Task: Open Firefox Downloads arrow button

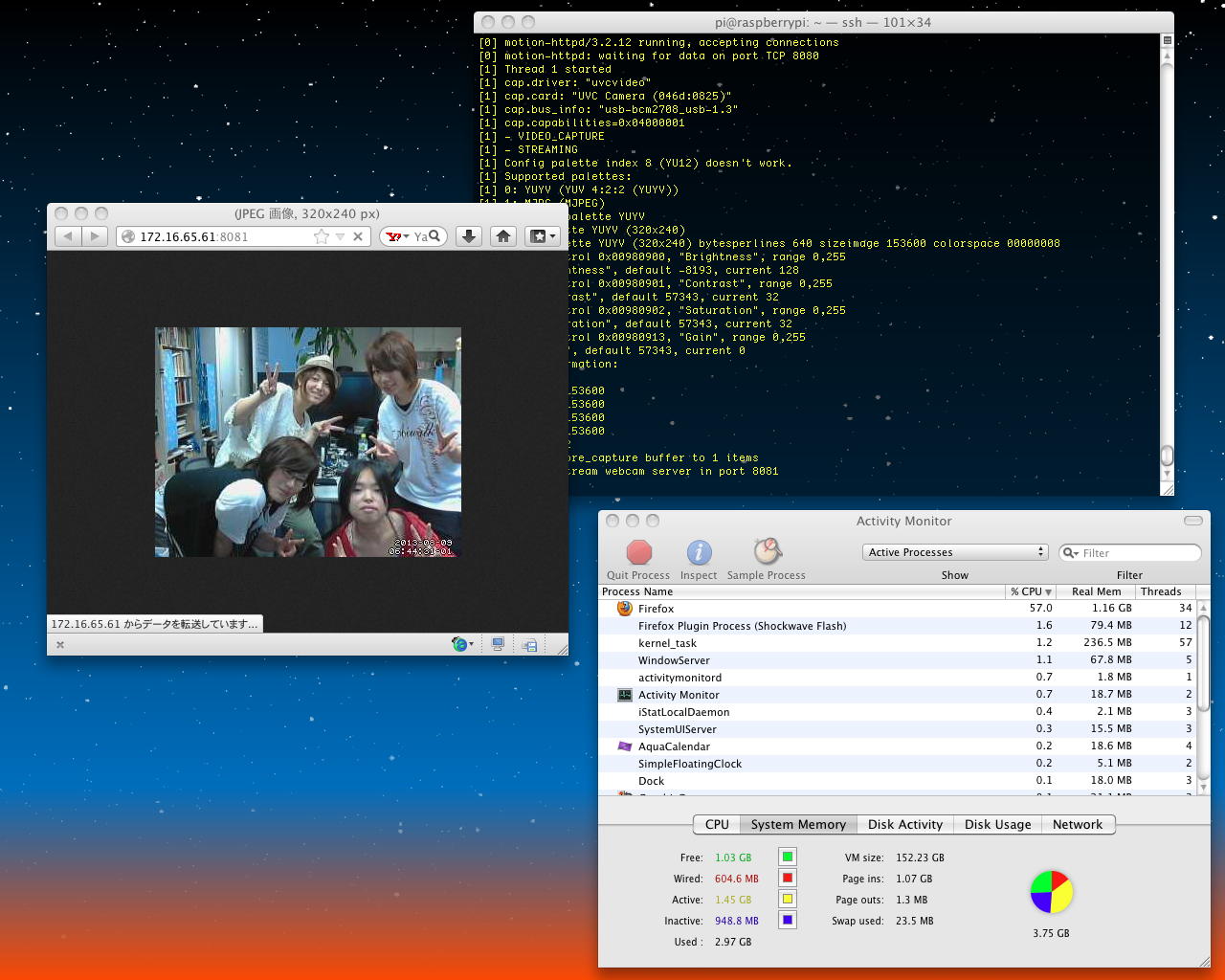Action: [469, 236]
